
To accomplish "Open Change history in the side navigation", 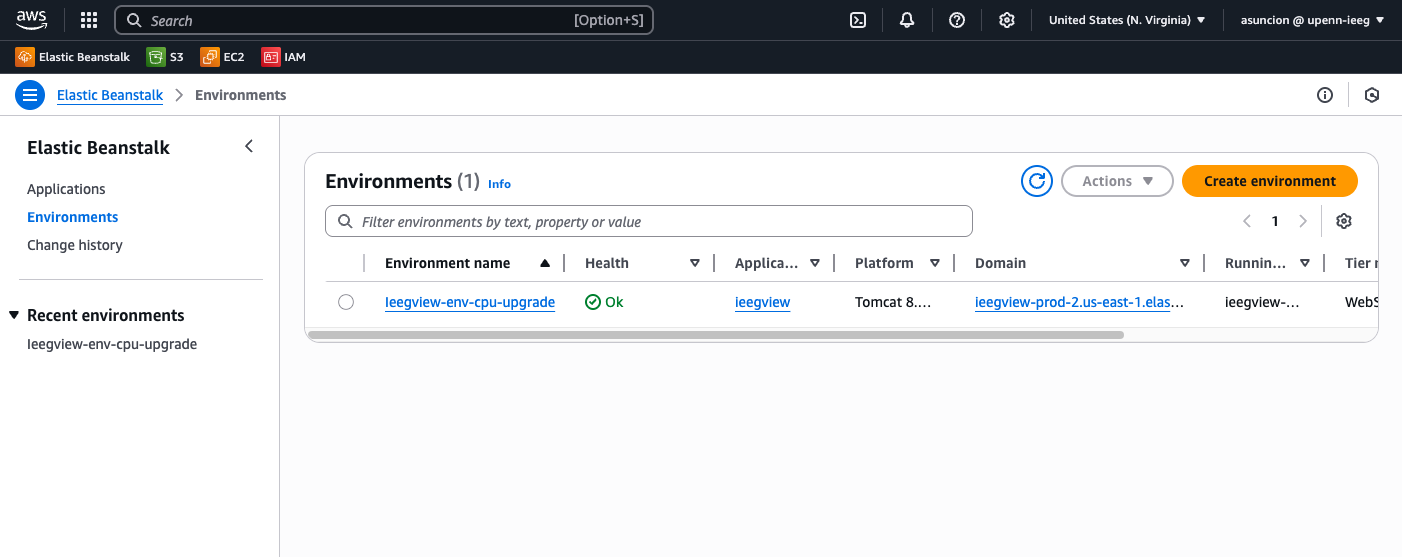I will pos(75,245).
